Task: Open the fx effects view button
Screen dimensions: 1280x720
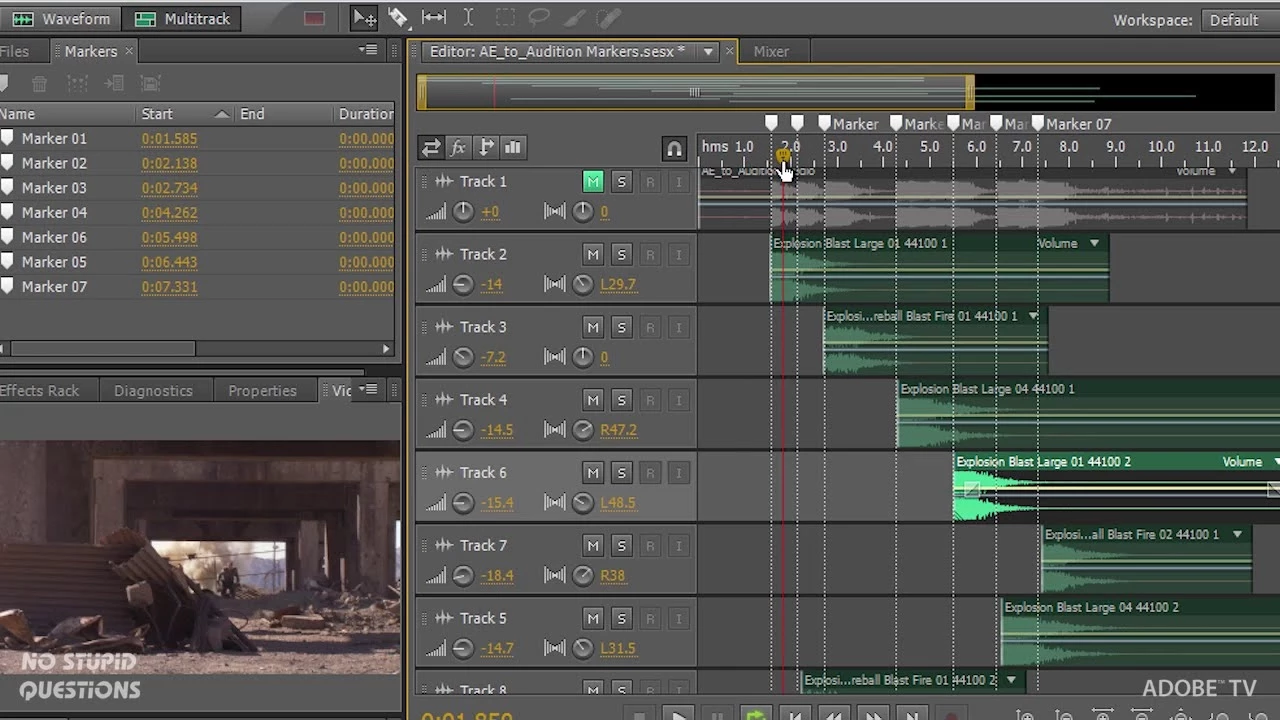Action: click(x=458, y=147)
